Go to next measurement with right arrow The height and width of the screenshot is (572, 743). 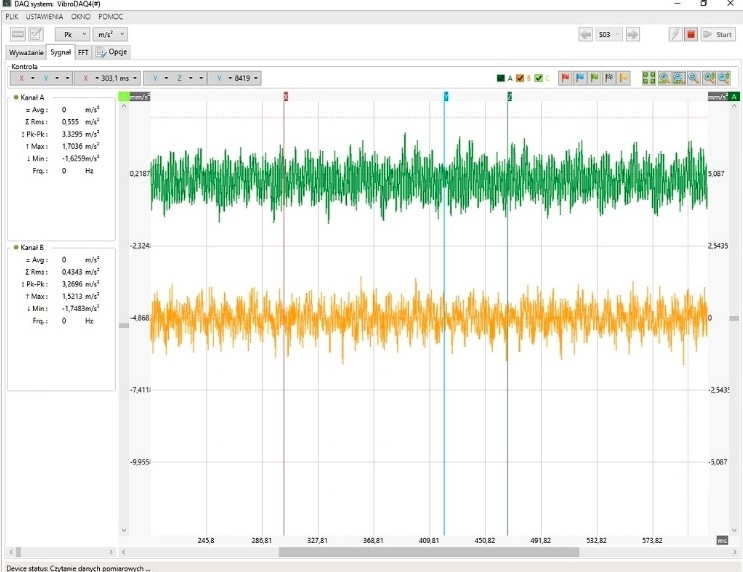634,34
